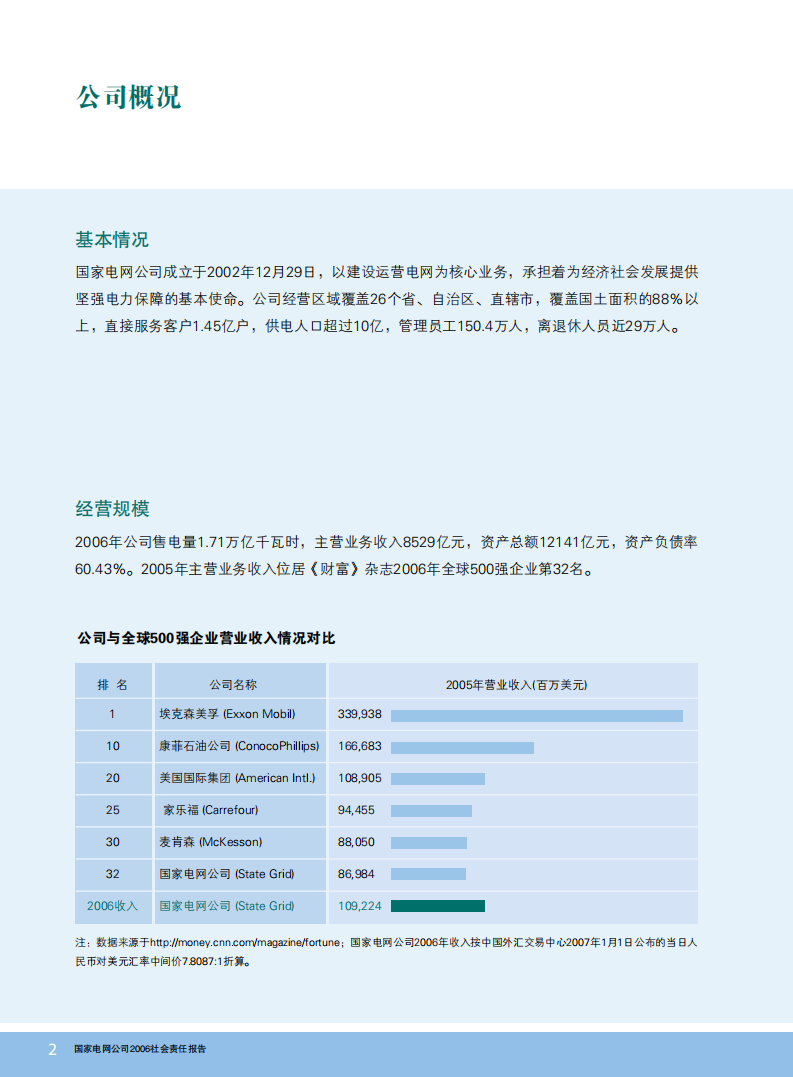
Task: Click the value 166,683
Action: pos(359,746)
